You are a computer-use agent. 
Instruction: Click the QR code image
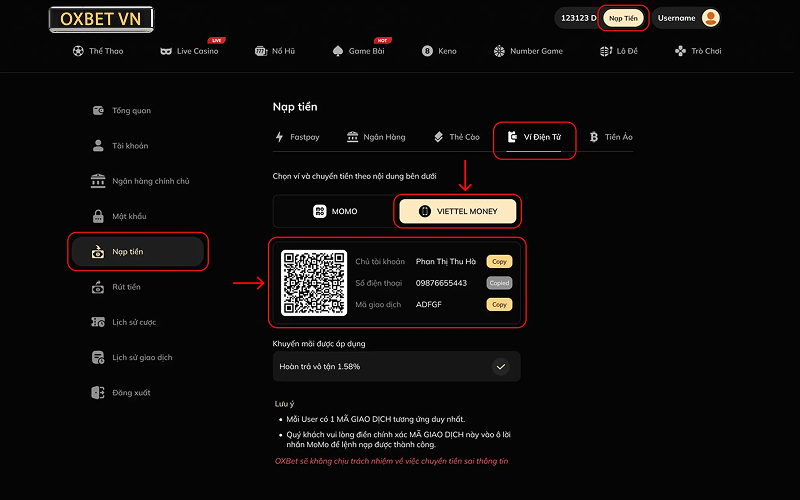[x=314, y=283]
